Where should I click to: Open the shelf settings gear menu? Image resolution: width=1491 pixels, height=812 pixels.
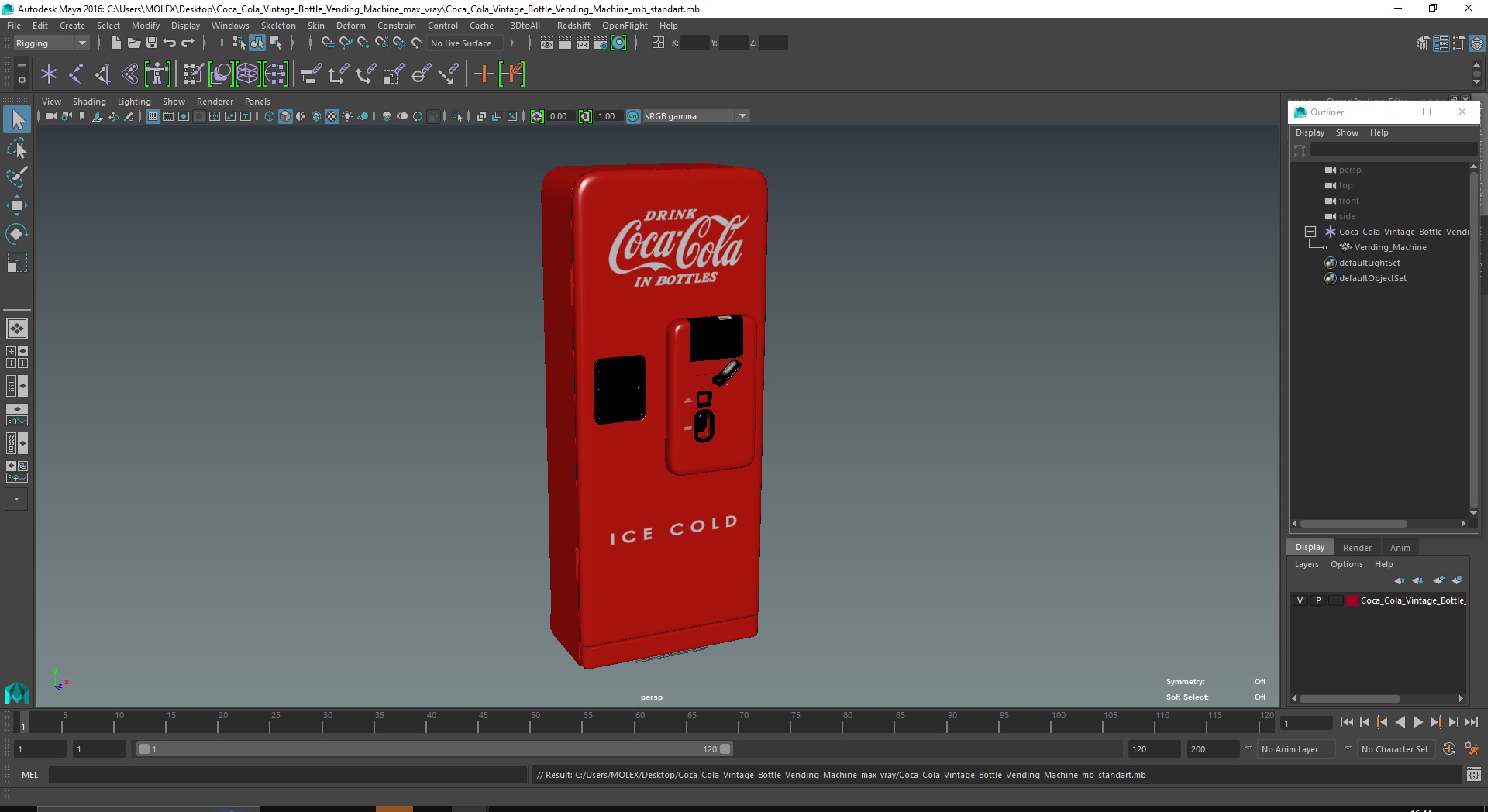click(x=22, y=80)
